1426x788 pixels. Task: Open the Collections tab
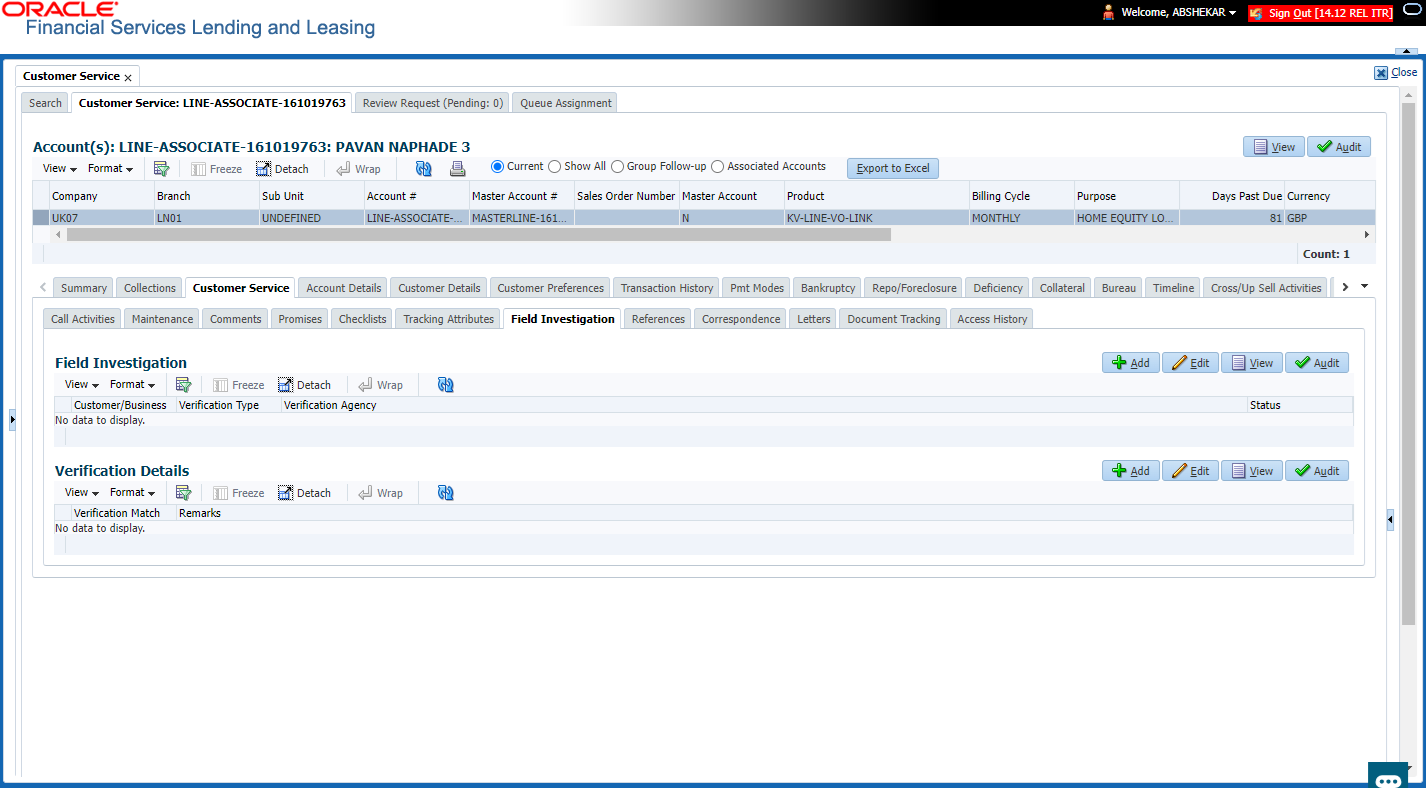point(150,288)
